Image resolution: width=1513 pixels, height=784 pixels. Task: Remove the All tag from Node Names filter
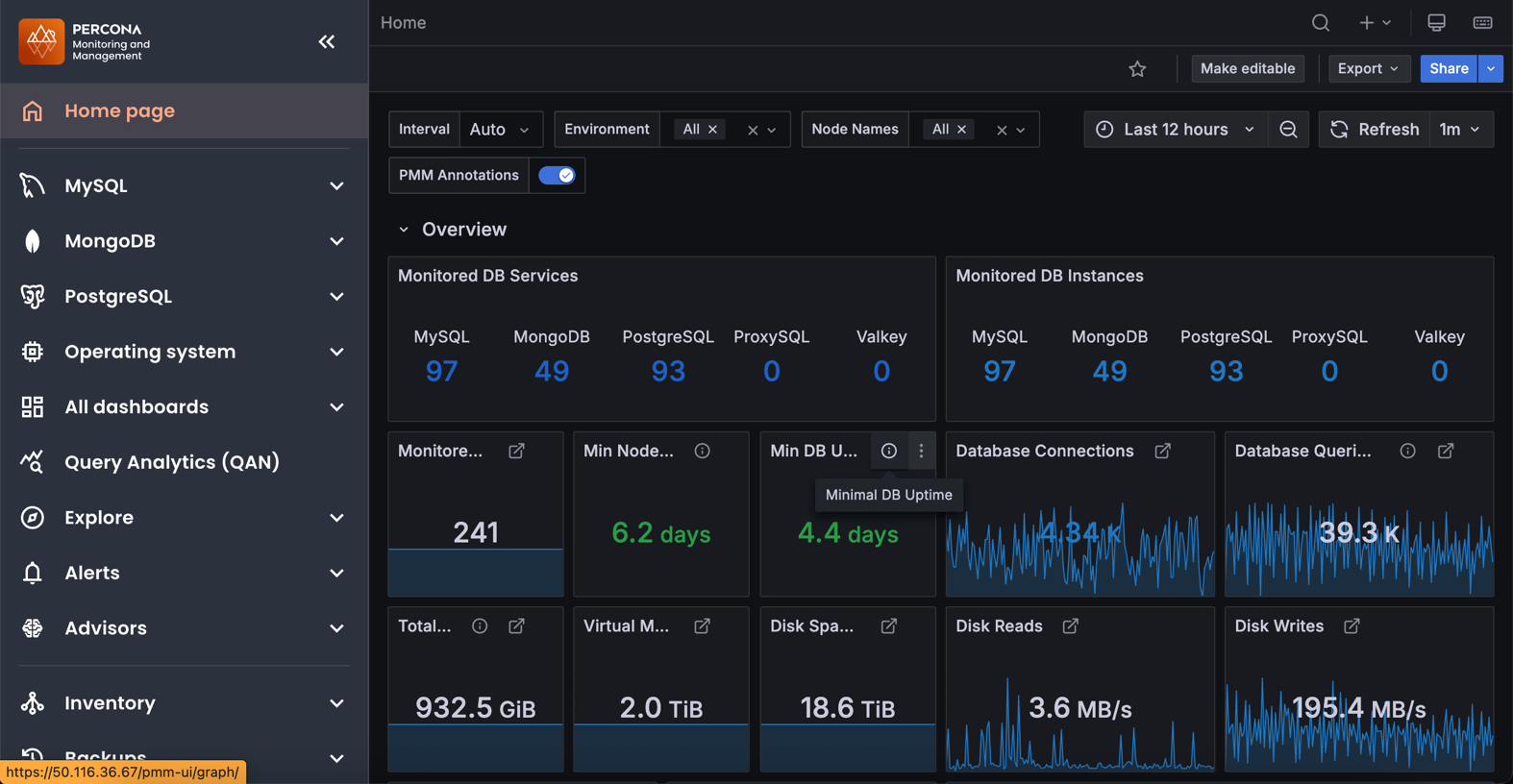961,130
